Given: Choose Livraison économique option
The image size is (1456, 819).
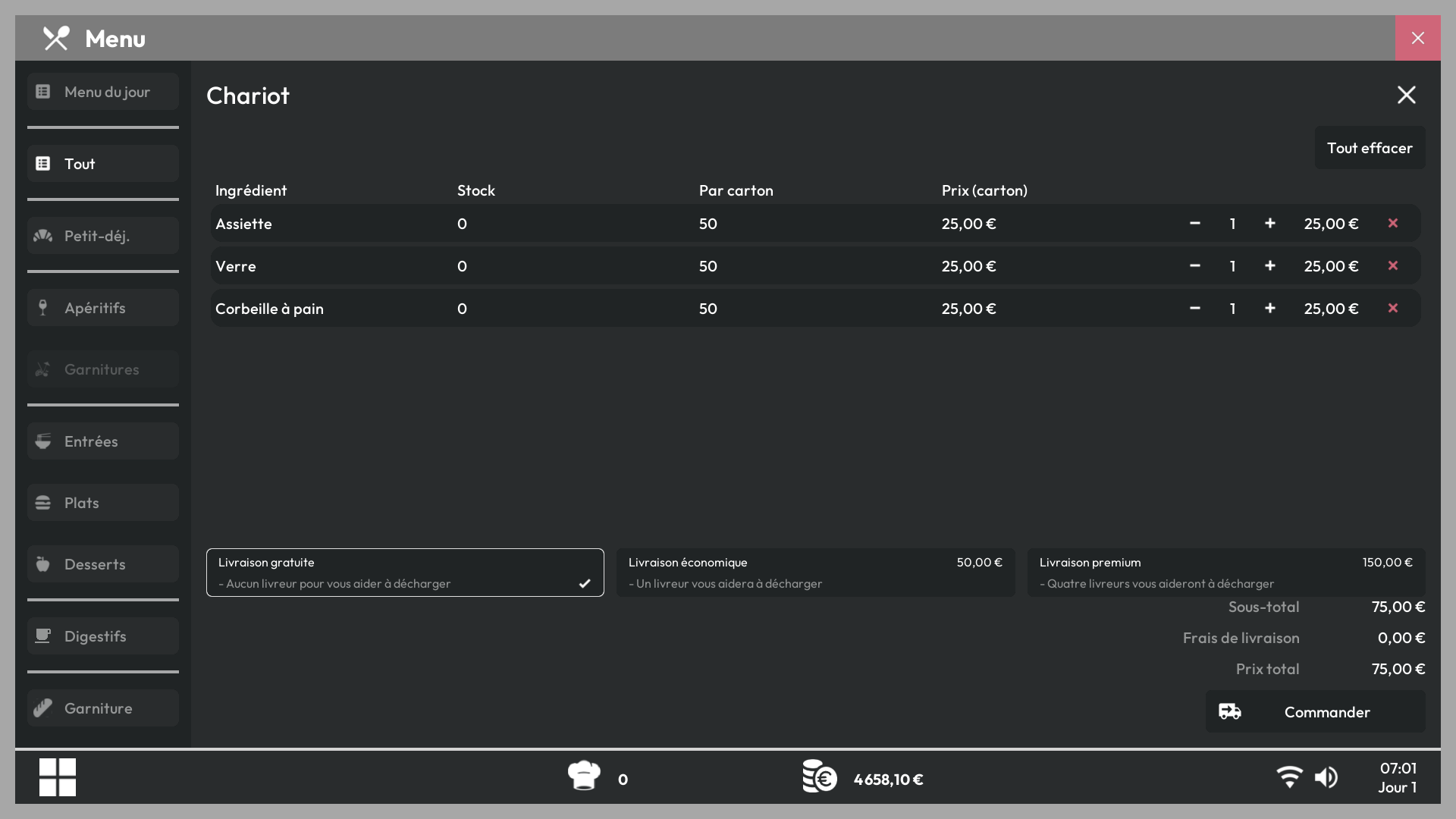Looking at the screenshot, I should [x=815, y=573].
